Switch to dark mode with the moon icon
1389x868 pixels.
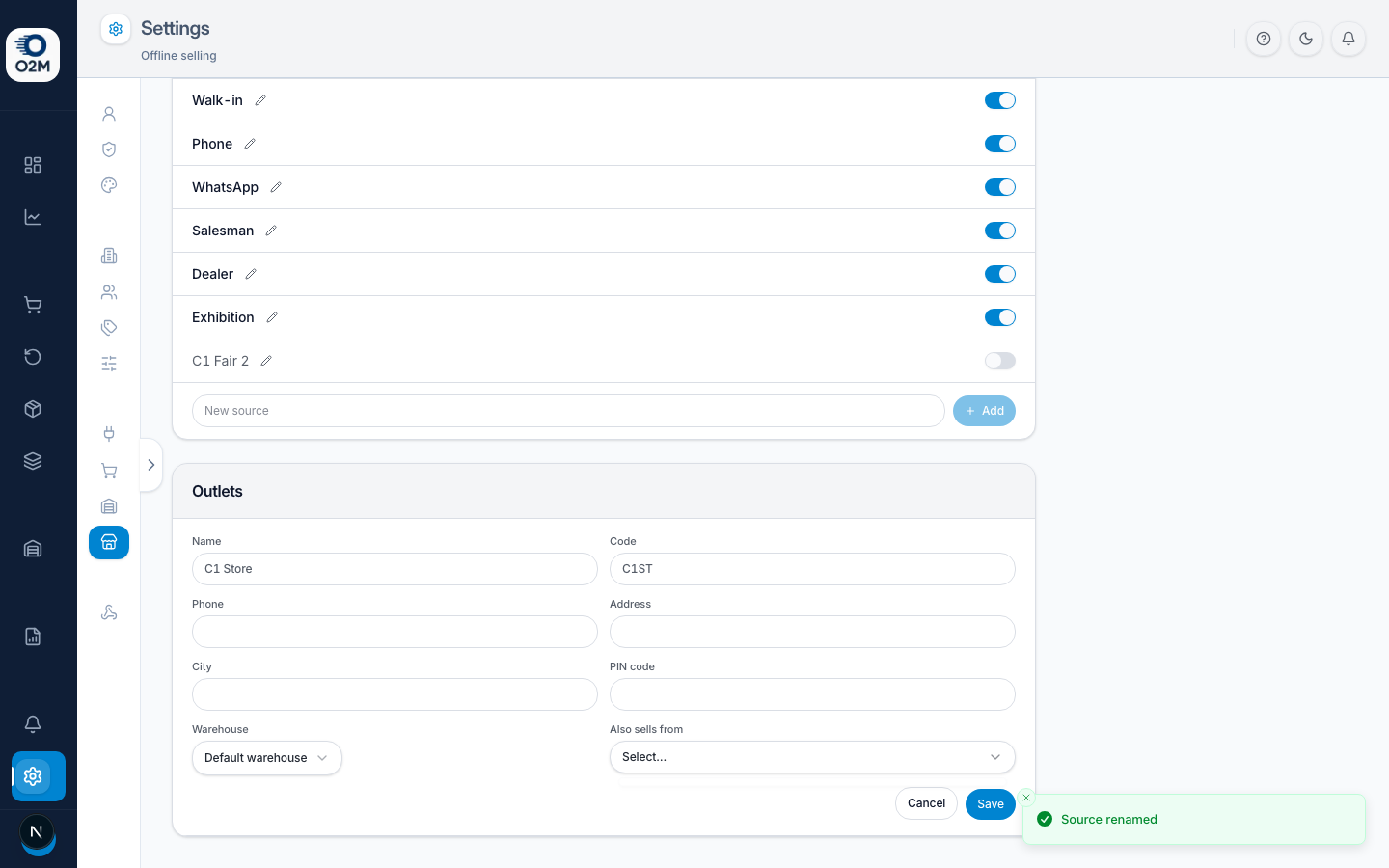1306,39
